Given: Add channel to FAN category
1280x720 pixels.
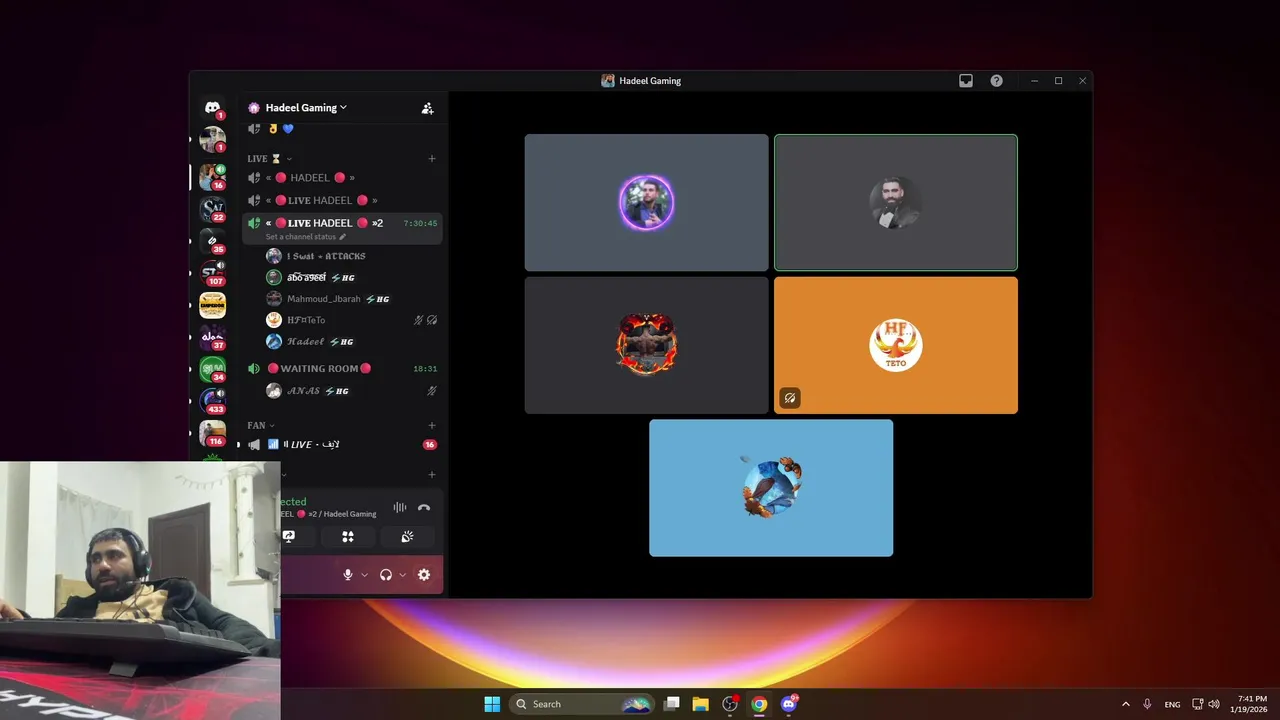Looking at the screenshot, I should click(x=432, y=425).
